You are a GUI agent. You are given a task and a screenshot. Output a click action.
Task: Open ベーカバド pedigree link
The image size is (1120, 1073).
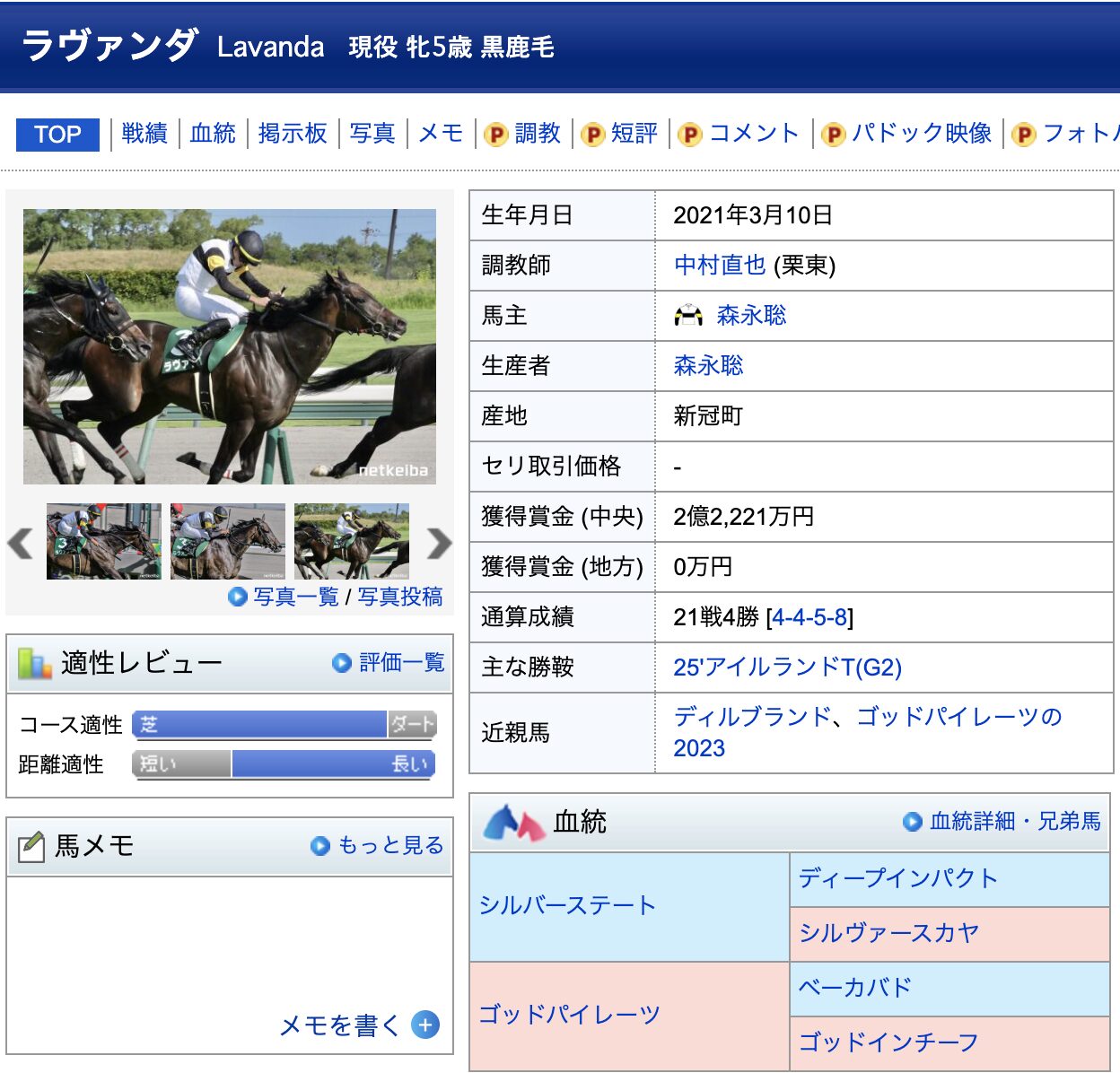coord(855,987)
